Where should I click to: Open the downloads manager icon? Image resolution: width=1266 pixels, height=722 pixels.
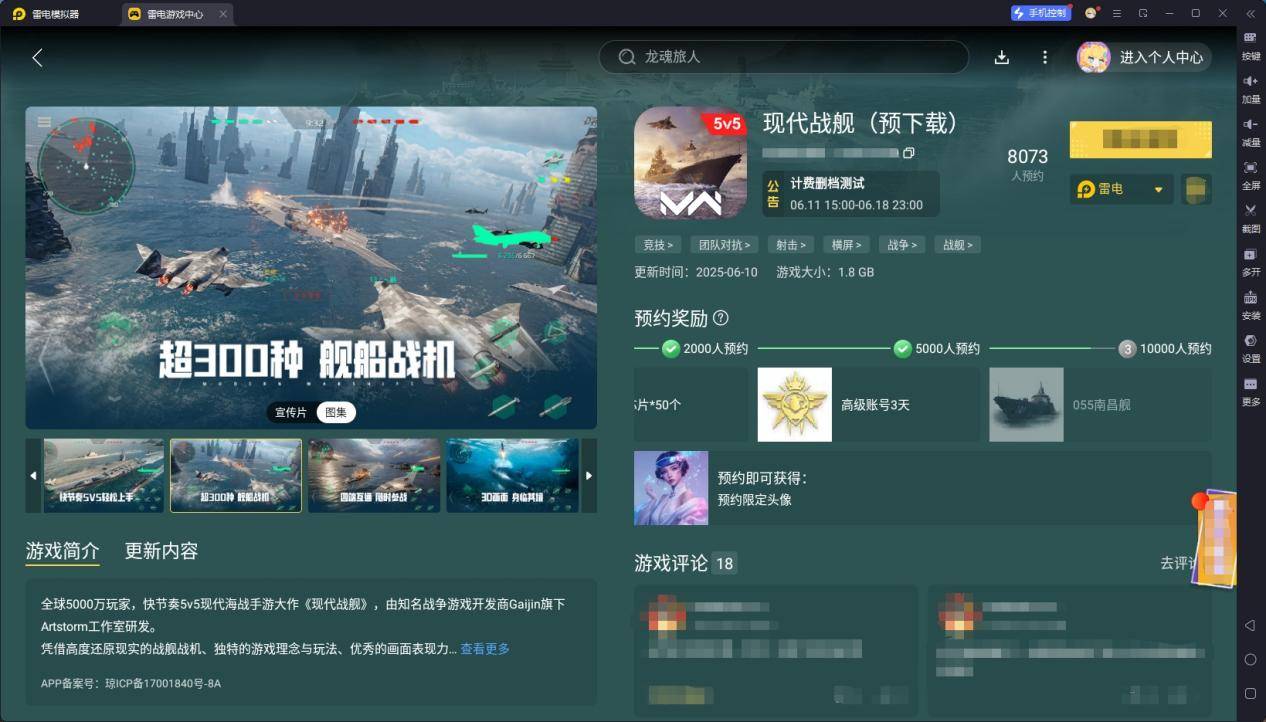[x=1002, y=57]
